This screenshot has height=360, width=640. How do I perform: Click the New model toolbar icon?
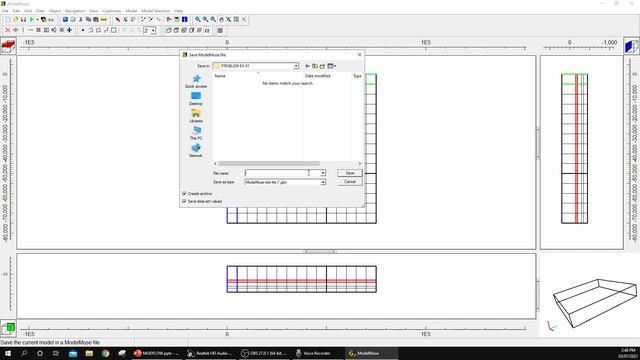click(x=8, y=19)
